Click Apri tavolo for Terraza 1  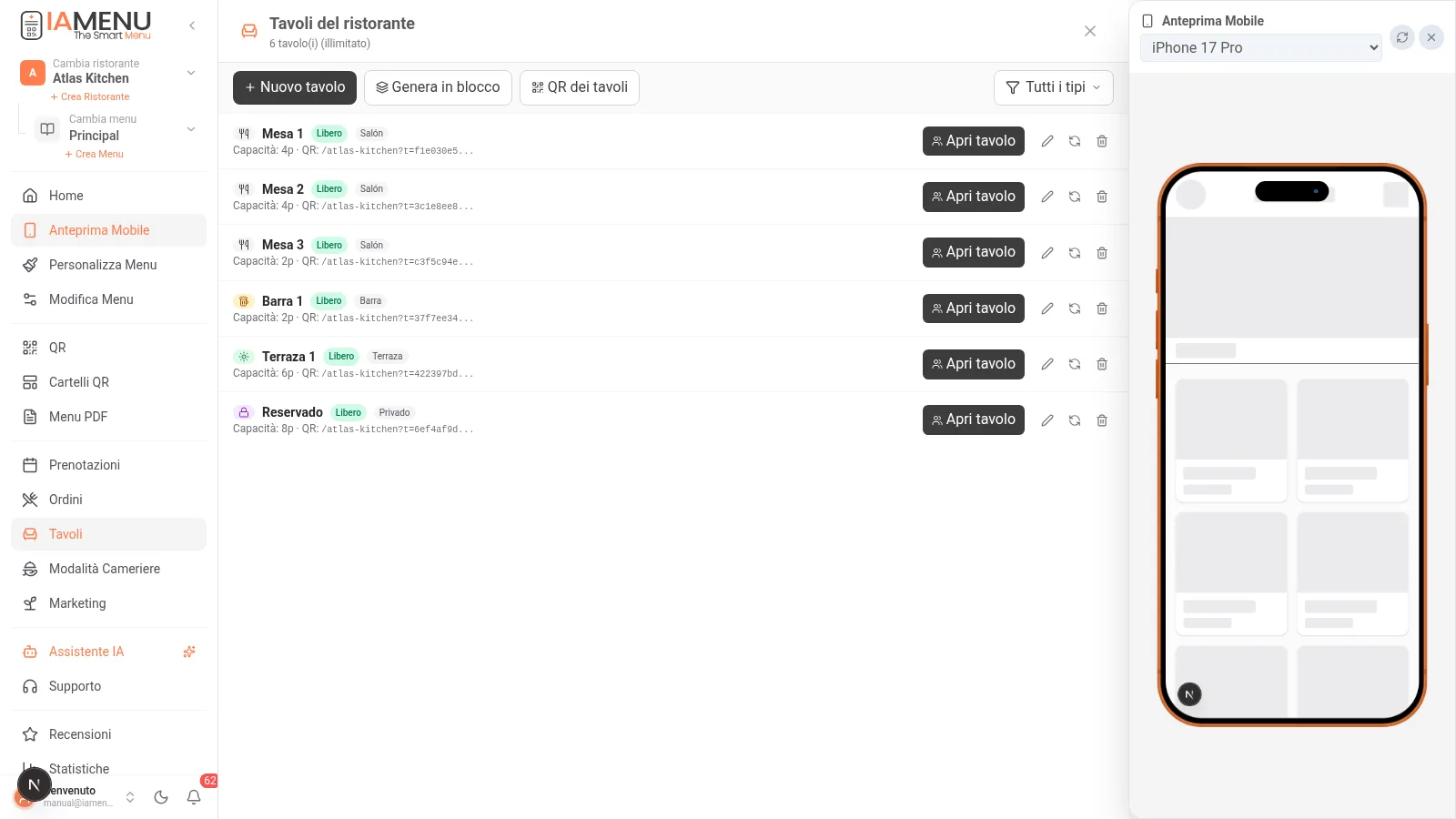click(x=974, y=364)
